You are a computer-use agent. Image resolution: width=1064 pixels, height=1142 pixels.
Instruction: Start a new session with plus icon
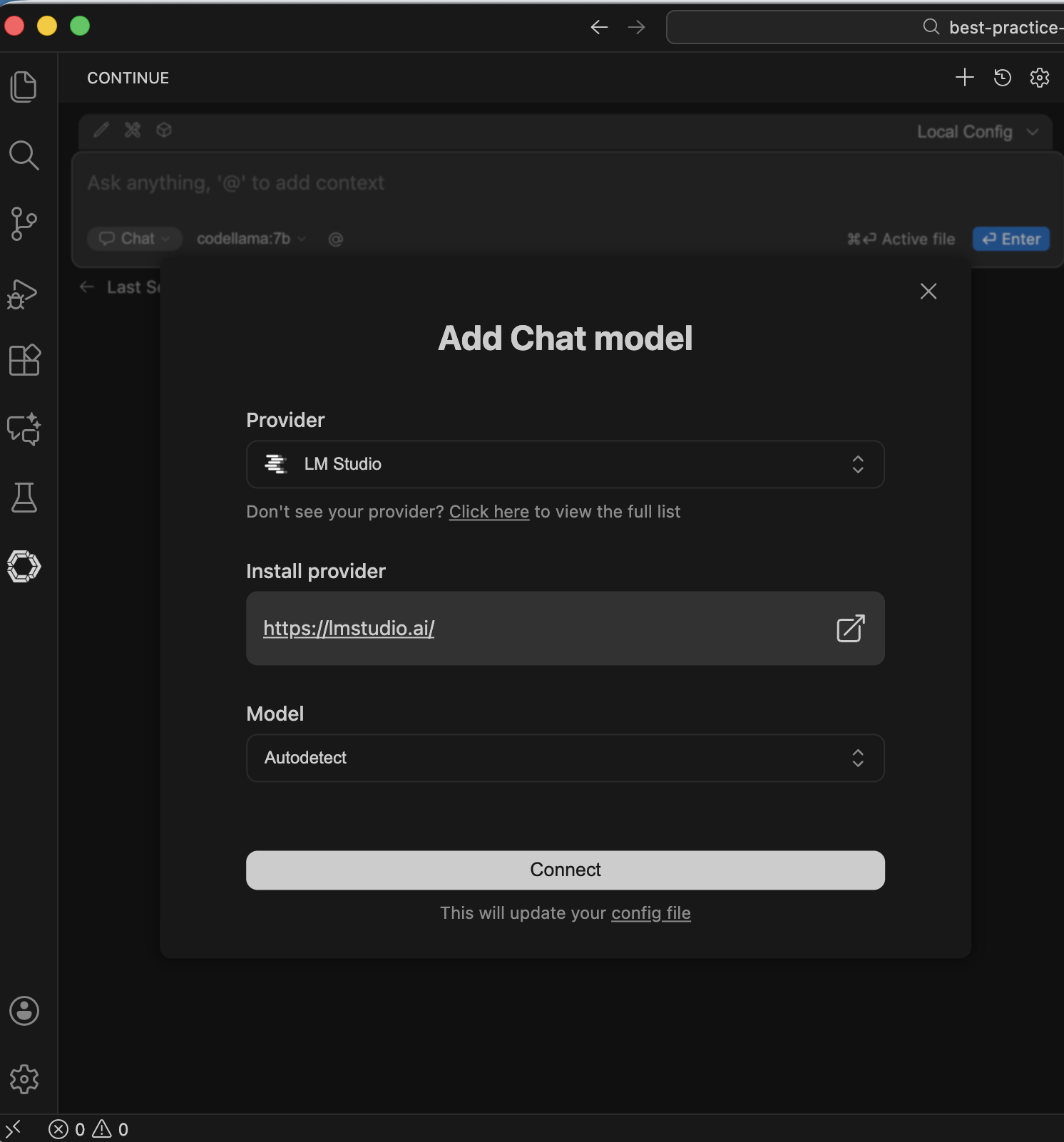pos(964,78)
